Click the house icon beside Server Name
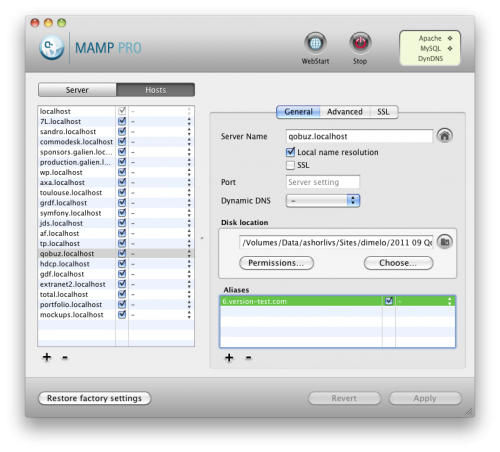Image resolution: width=500 pixels, height=452 pixels. [445, 136]
